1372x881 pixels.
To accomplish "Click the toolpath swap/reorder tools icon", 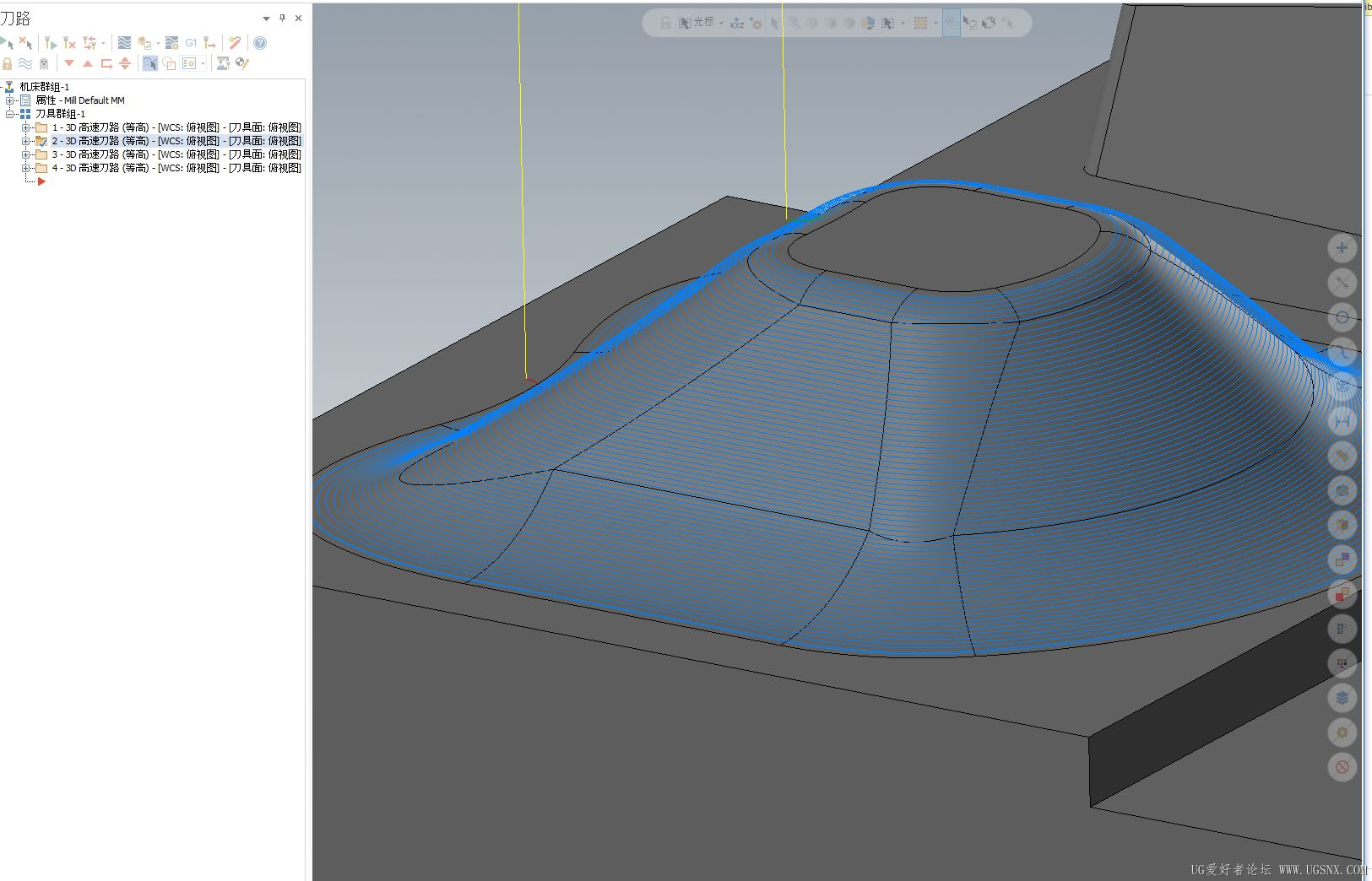I will point(89,42).
